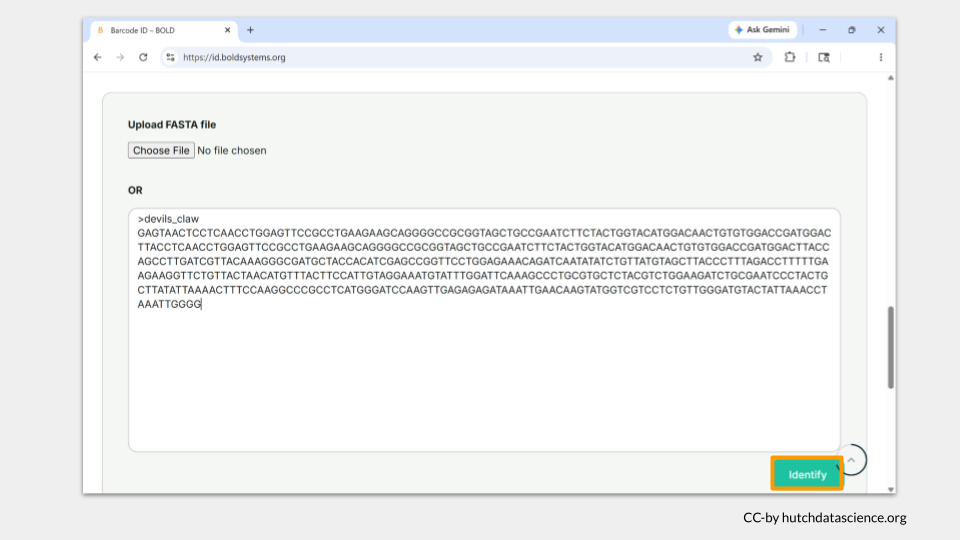
Task: Go back using the browser back arrow
Action: [x=98, y=57]
